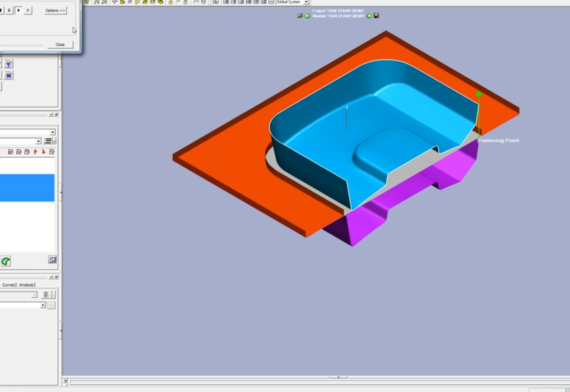The width and height of the screenshot is (570, 392).
Task: Click the green plus icon right of Module label
Action: (369, 16)
